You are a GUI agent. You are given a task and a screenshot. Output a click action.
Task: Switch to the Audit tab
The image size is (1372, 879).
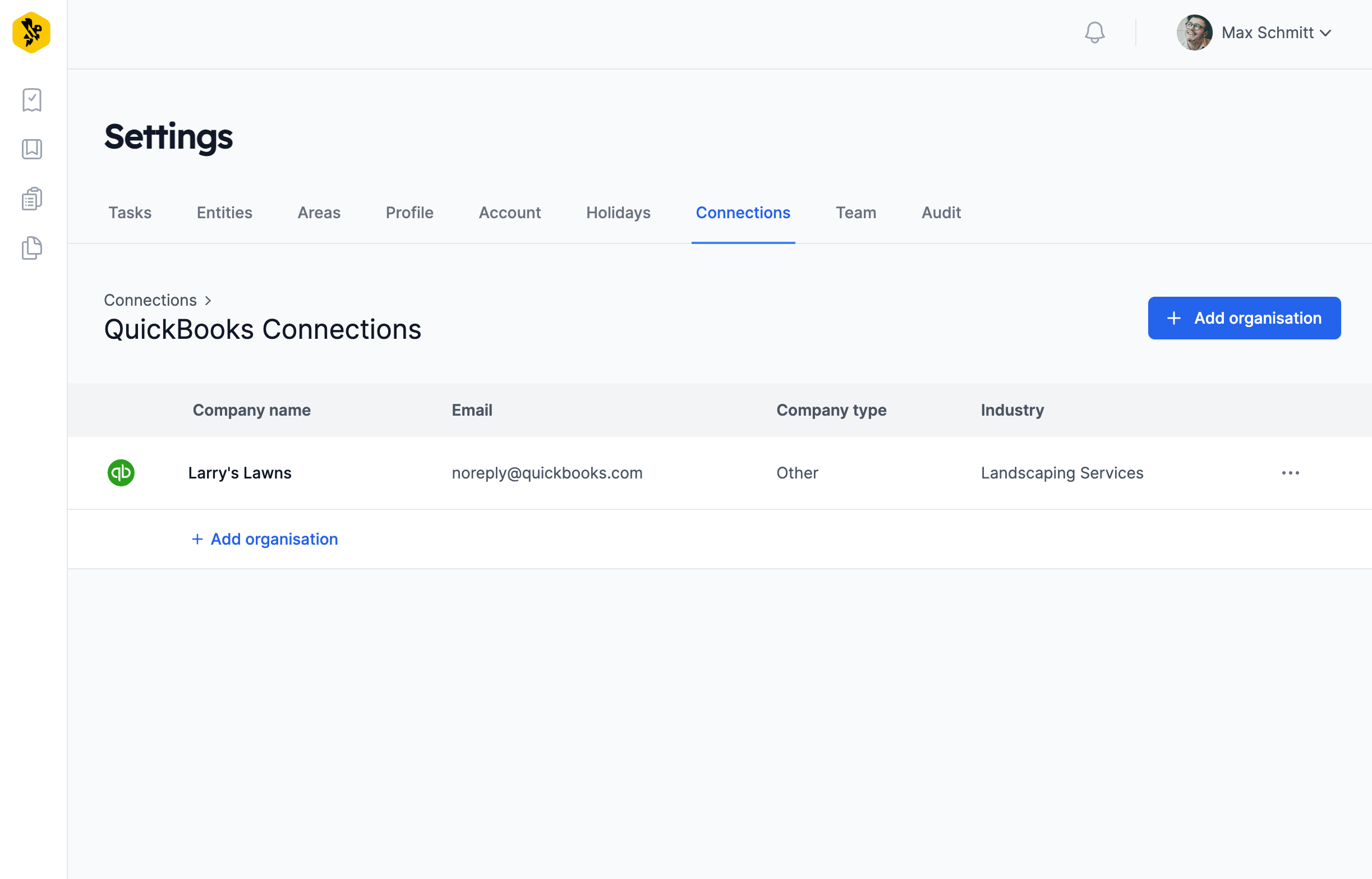coord(941,213)
